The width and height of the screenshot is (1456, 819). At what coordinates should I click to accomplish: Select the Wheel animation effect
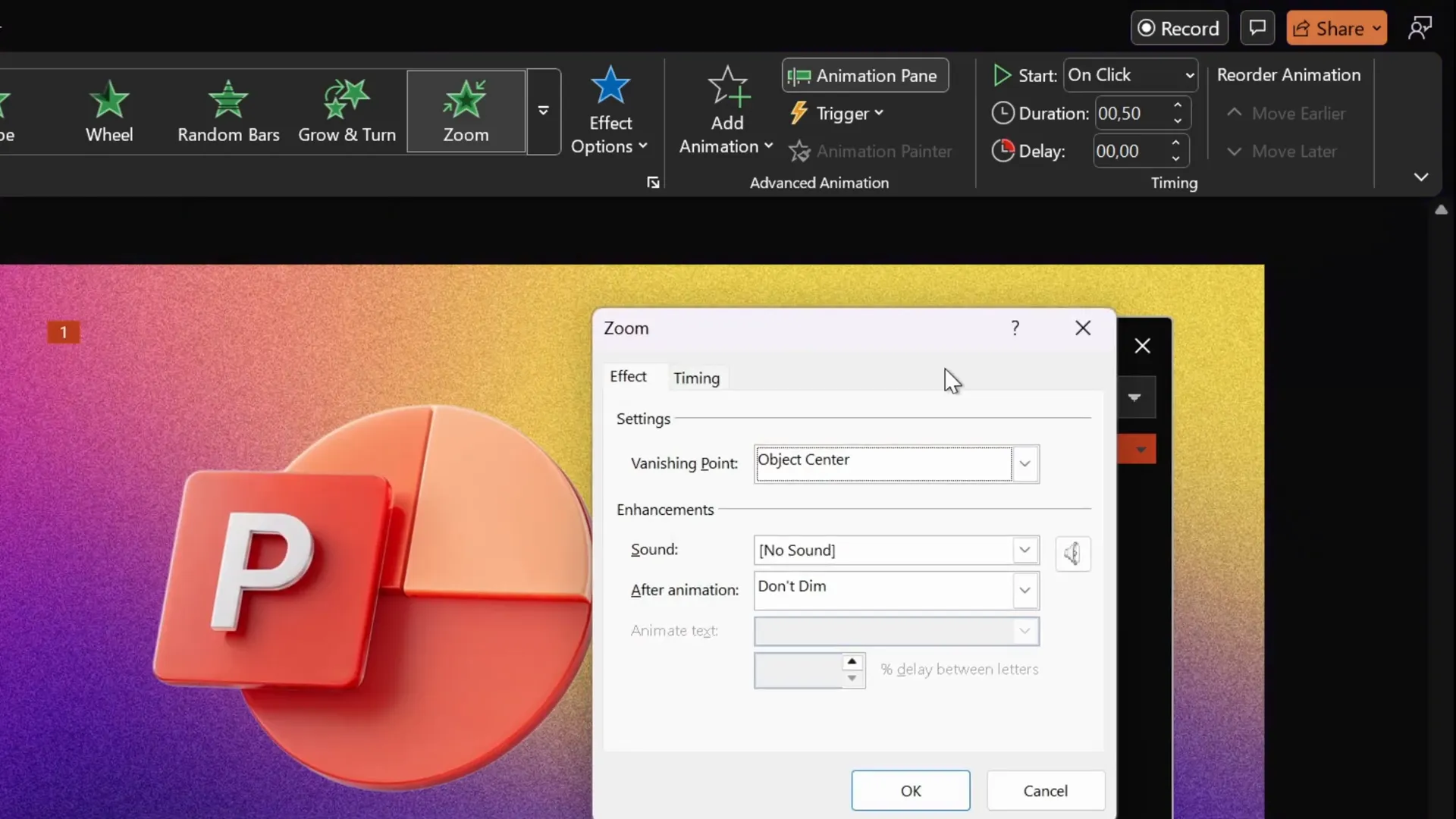[109, 112]
